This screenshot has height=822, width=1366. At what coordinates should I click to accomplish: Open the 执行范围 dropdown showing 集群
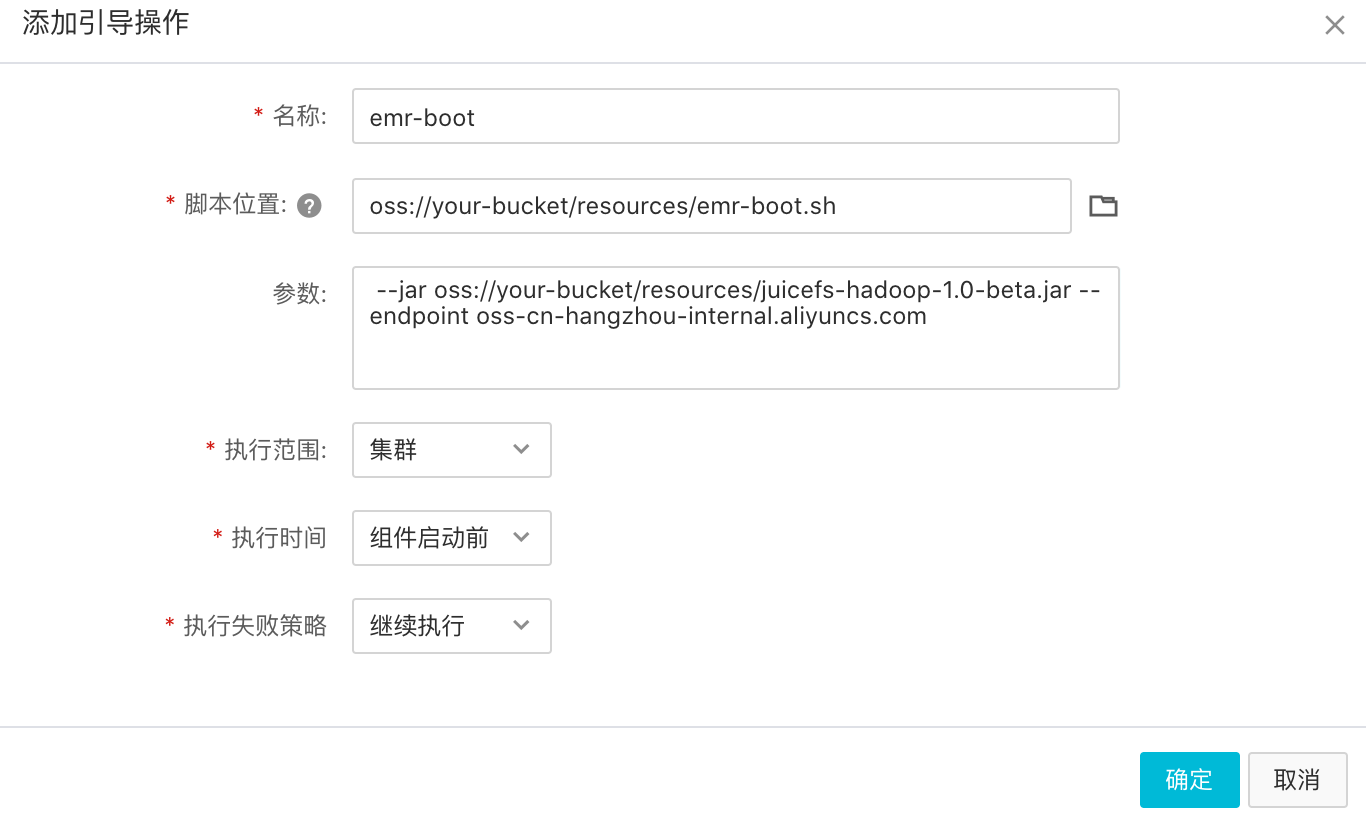click(451, 450)
